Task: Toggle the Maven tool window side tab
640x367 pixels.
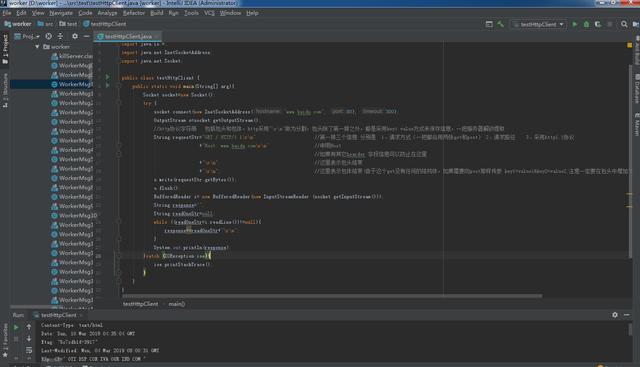Action: (636, 125)
